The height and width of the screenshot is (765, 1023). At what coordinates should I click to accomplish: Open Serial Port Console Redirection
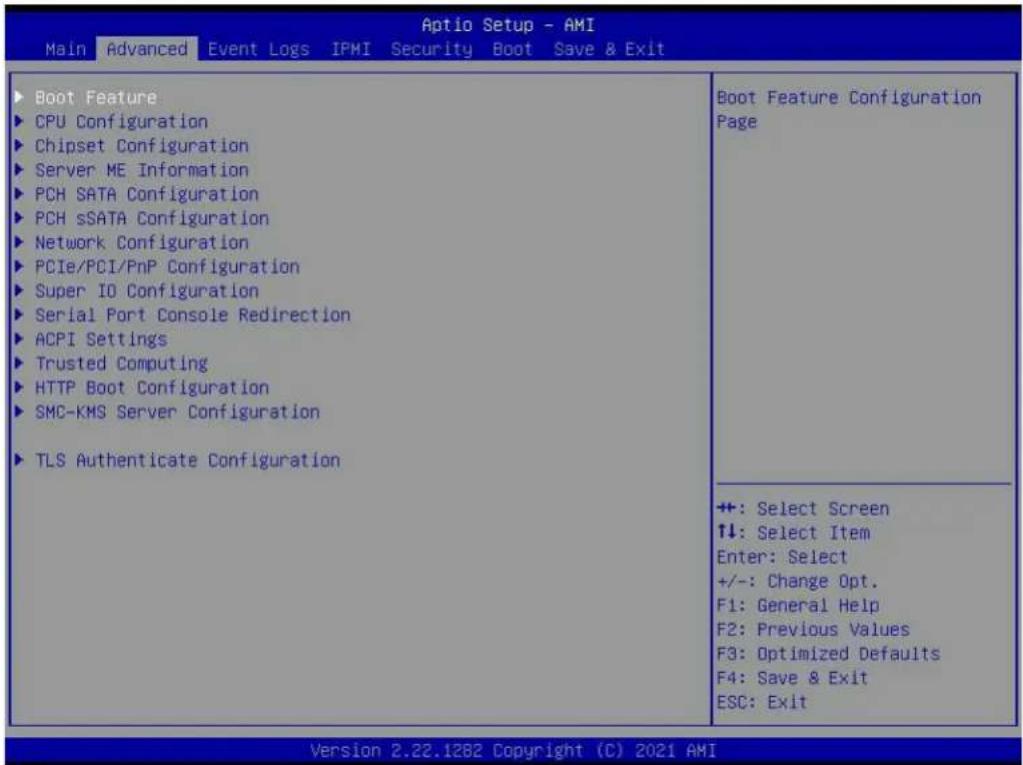point(192,315)
